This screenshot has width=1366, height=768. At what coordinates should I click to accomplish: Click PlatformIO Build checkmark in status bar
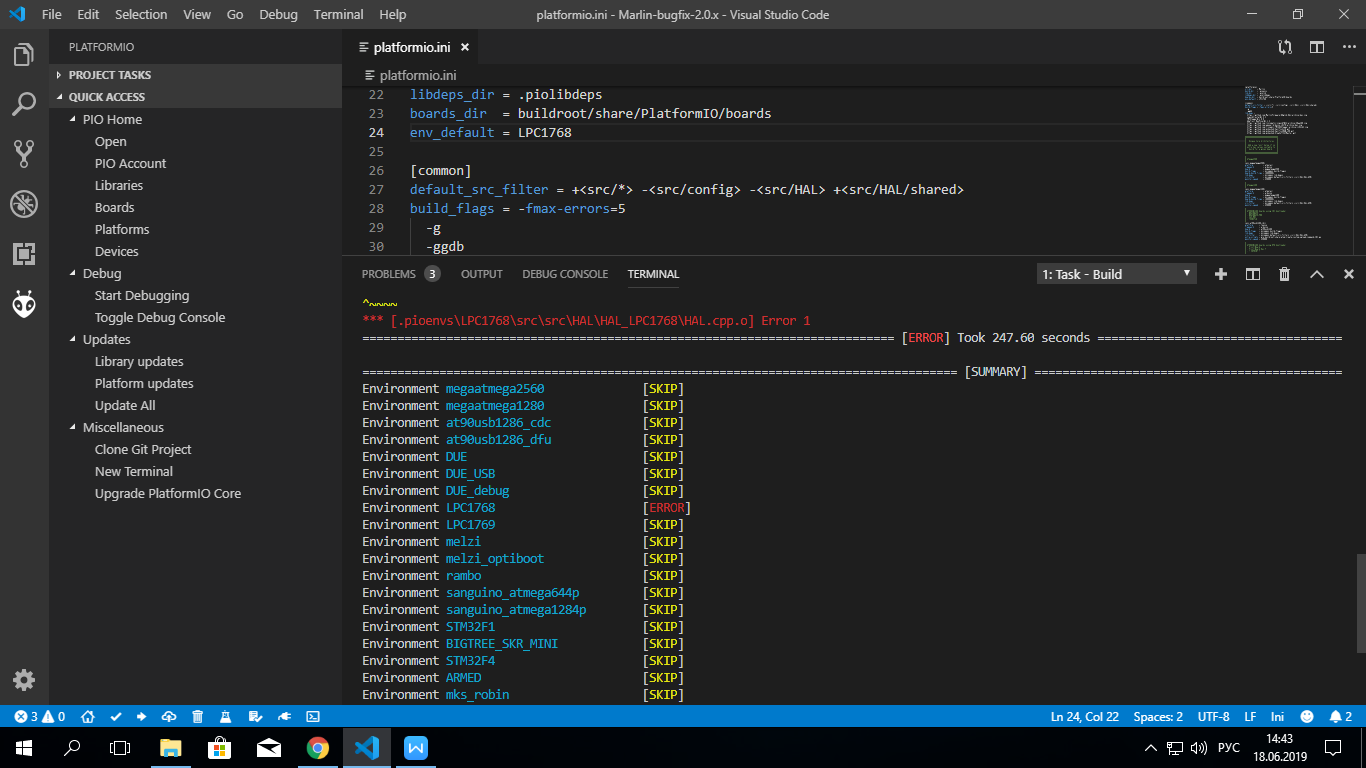click(115, 717)
